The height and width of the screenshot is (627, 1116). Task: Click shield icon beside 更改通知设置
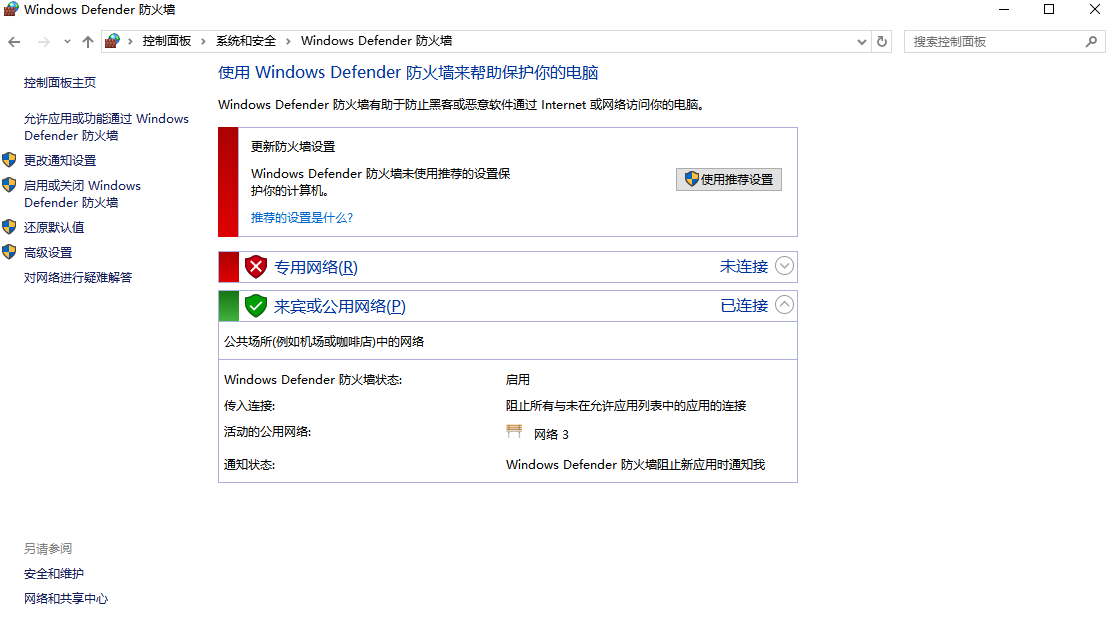(x=9, y=160)
